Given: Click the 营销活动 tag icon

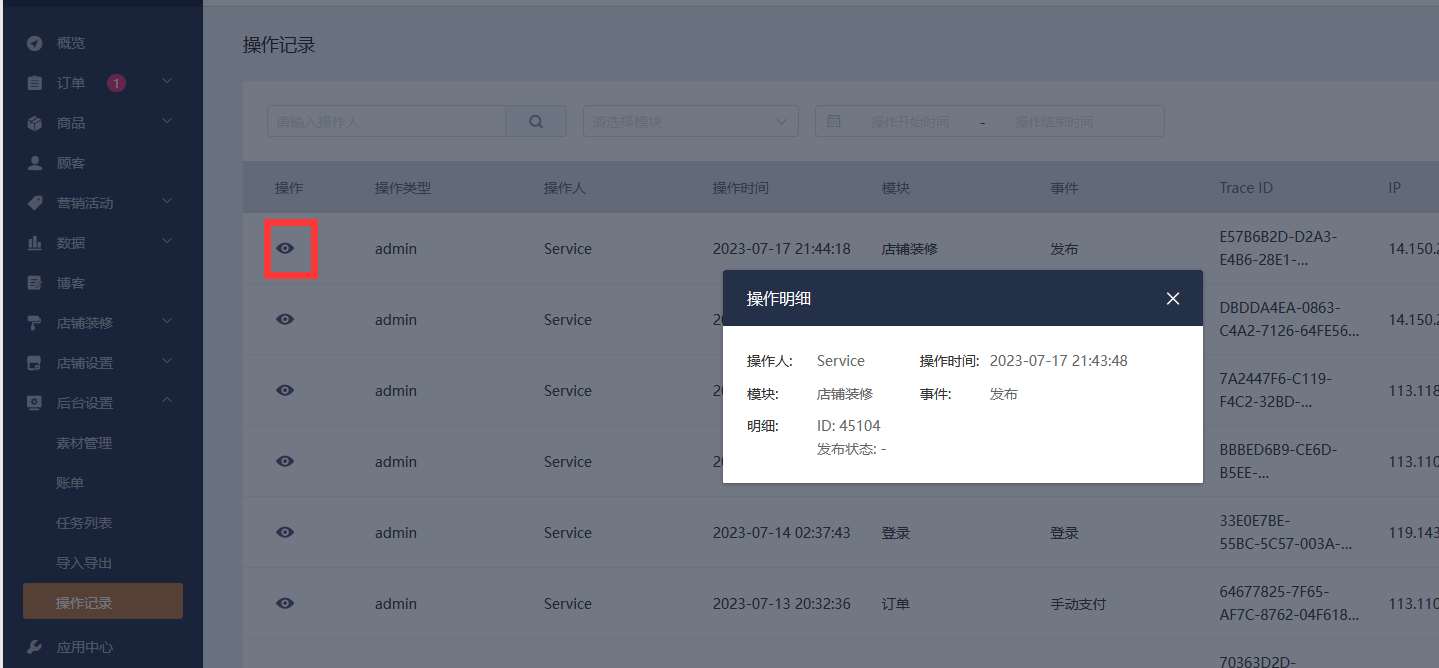Looking at the screenshot, I should tap(35, 203).
